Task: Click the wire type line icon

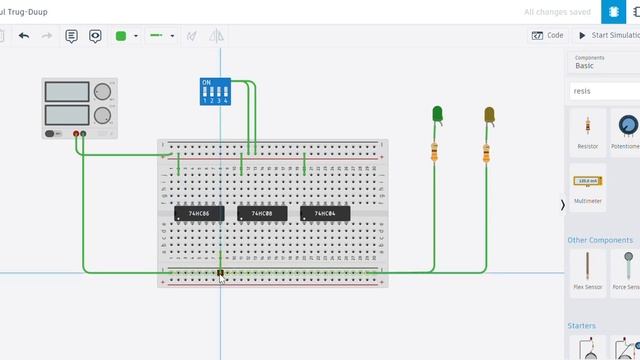Action: tap(156, 36)
